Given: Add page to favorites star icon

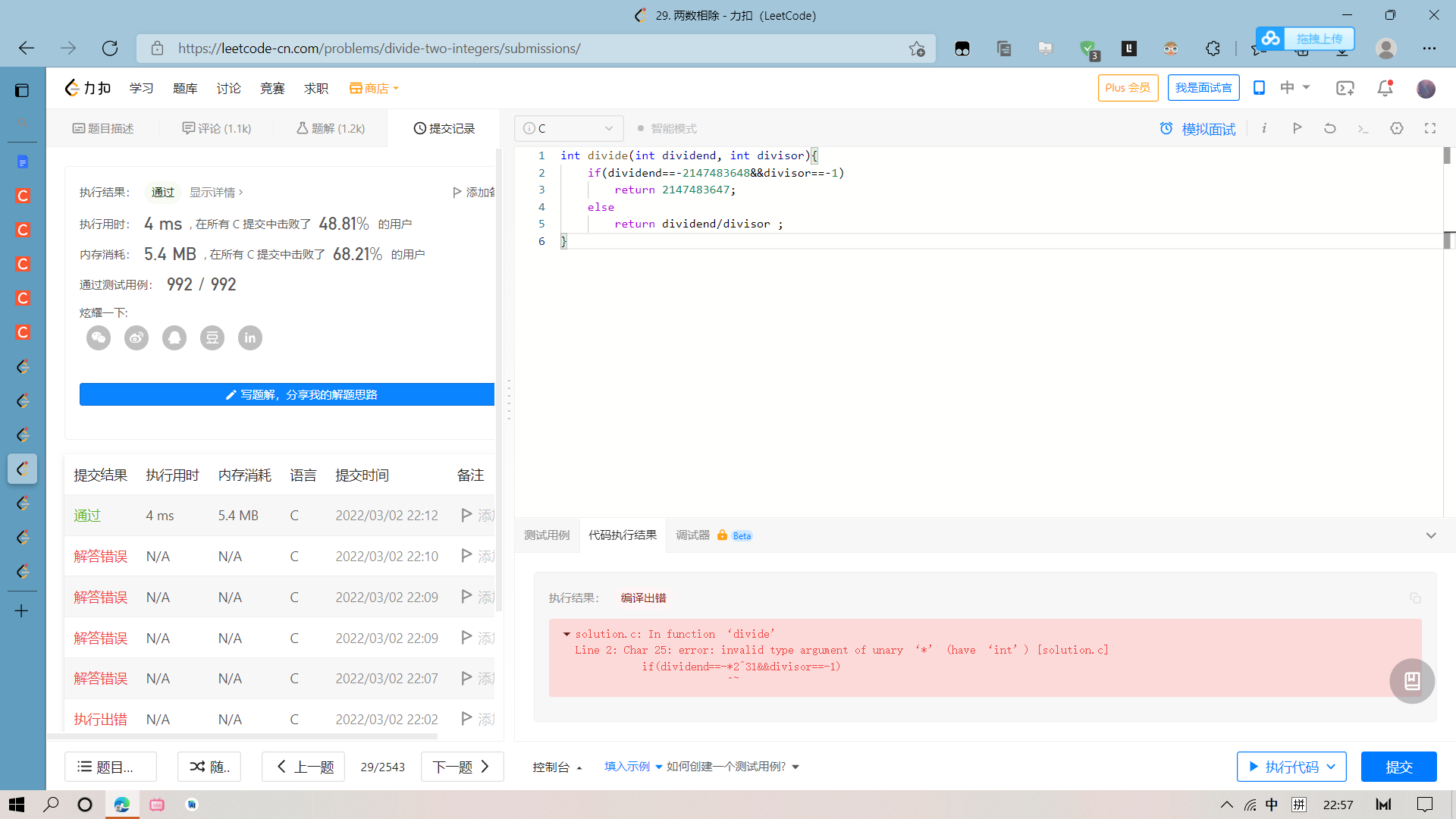Looking at the screenshot, I should pos(917,49).
